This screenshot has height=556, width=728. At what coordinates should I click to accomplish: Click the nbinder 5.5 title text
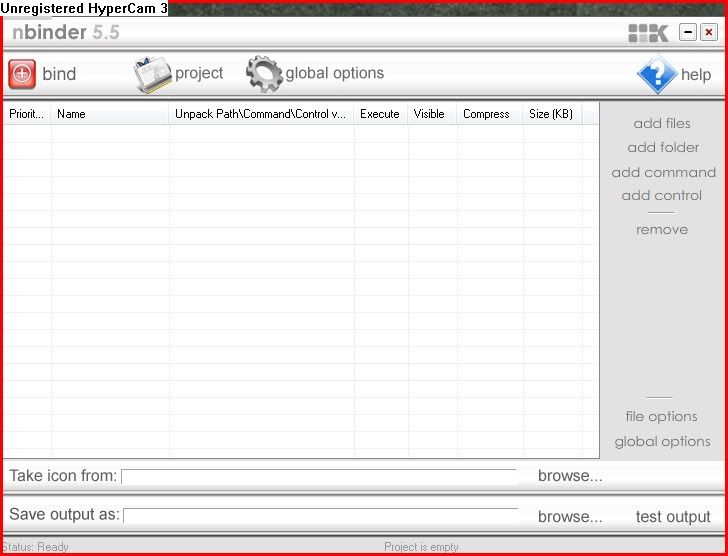pos(65,32)
